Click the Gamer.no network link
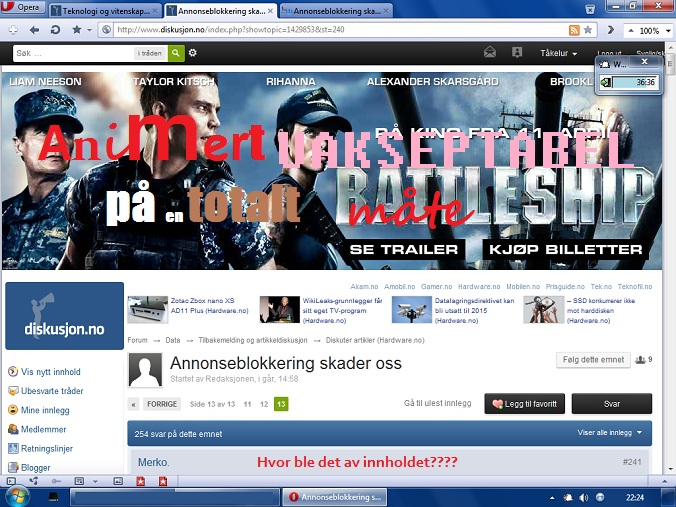 (x=436, y=286)
